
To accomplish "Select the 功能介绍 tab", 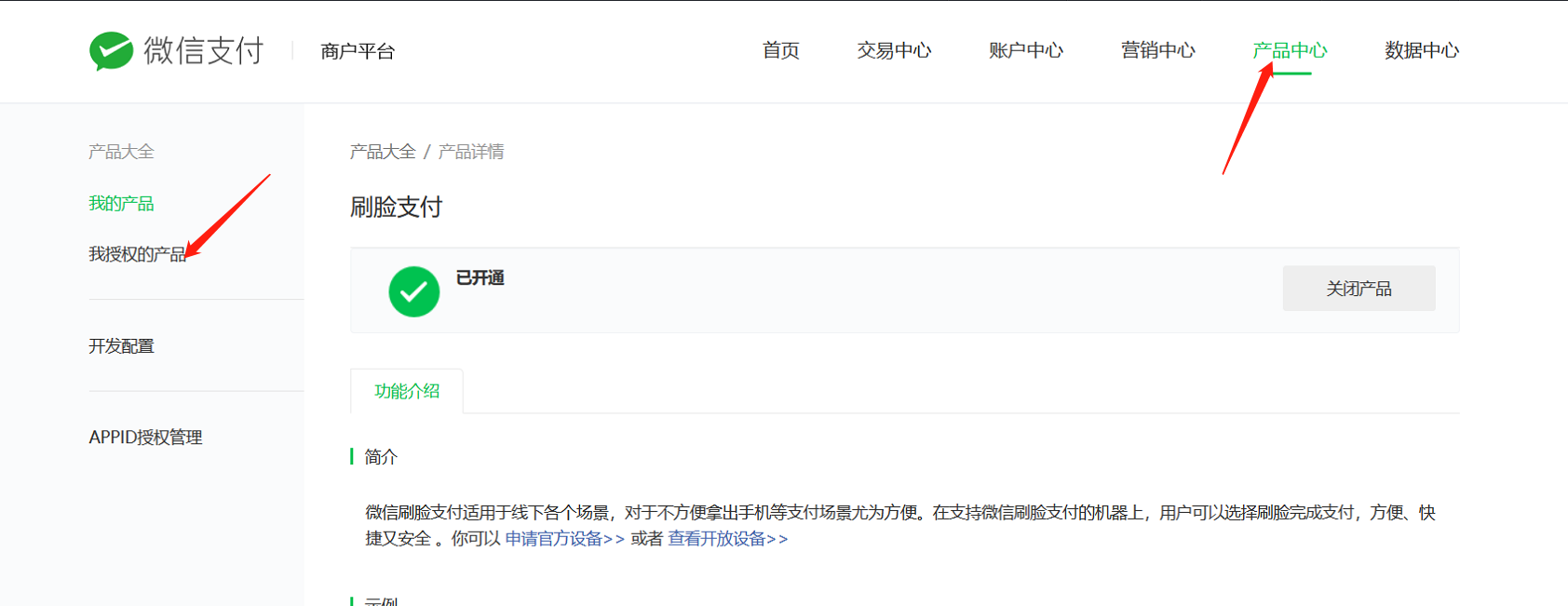I will pos(407,391).
